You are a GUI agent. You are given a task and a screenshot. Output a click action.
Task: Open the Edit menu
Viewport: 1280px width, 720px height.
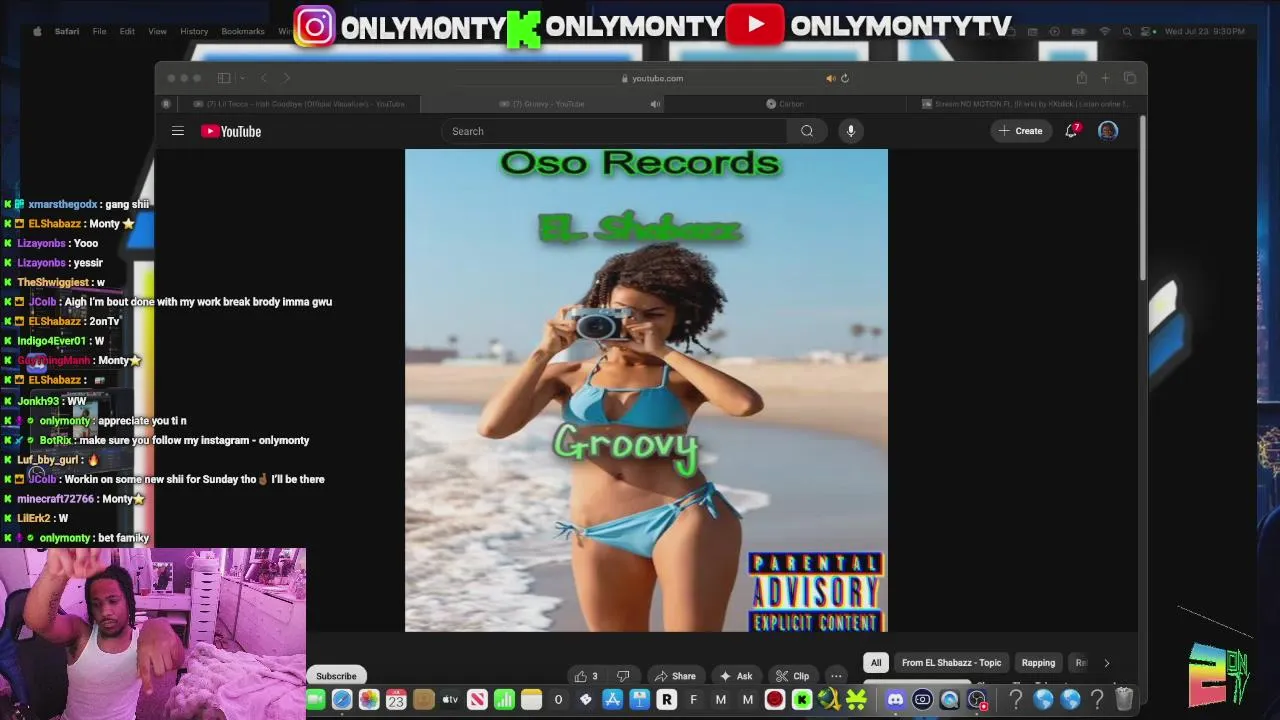(x=127, y=32)
